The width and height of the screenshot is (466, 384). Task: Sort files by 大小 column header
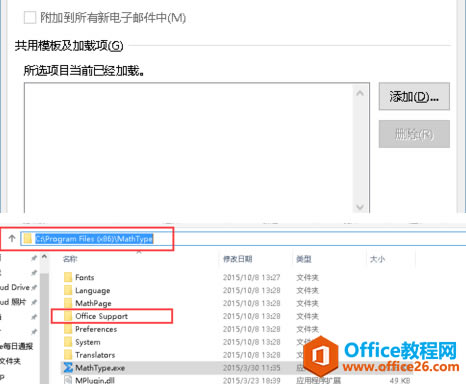(377, 259)
